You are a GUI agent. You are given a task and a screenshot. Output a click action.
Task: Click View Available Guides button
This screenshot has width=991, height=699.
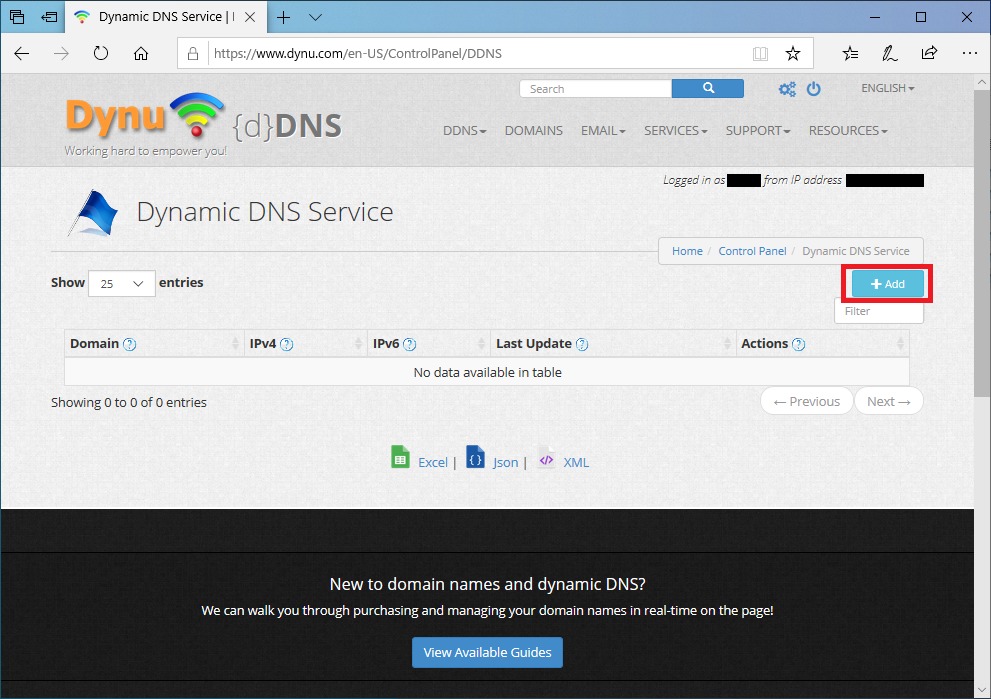(487, 652)
